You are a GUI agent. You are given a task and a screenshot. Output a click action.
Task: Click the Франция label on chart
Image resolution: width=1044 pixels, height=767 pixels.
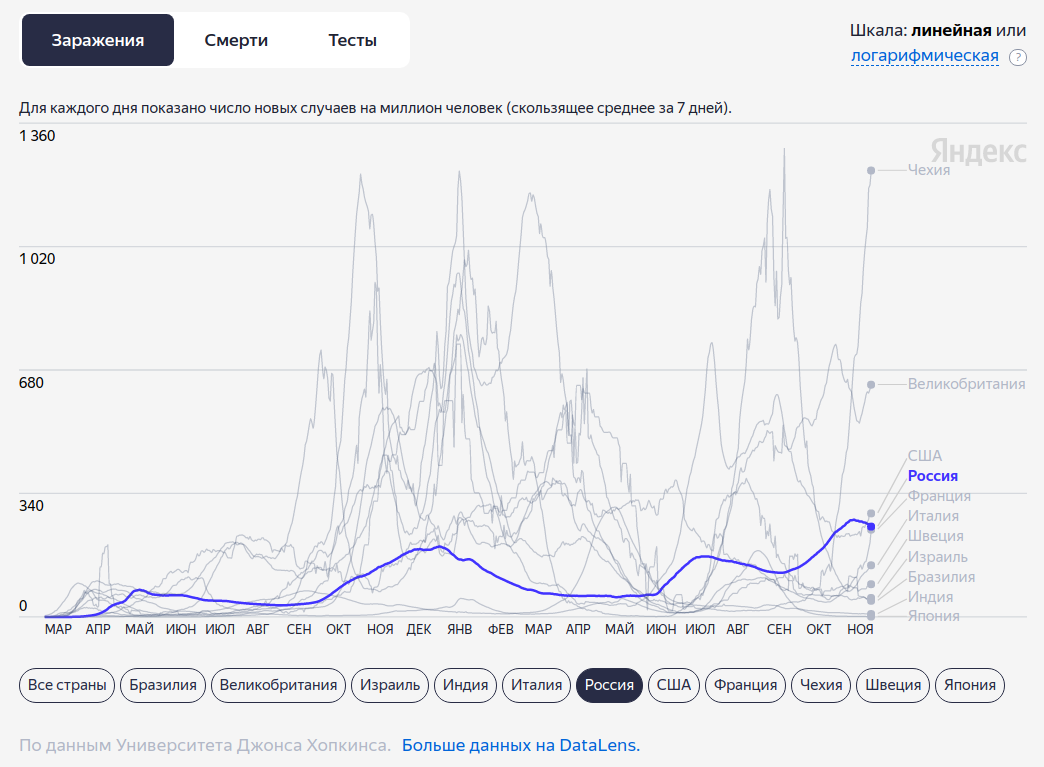pyautogui.click(x=939, y=496)
